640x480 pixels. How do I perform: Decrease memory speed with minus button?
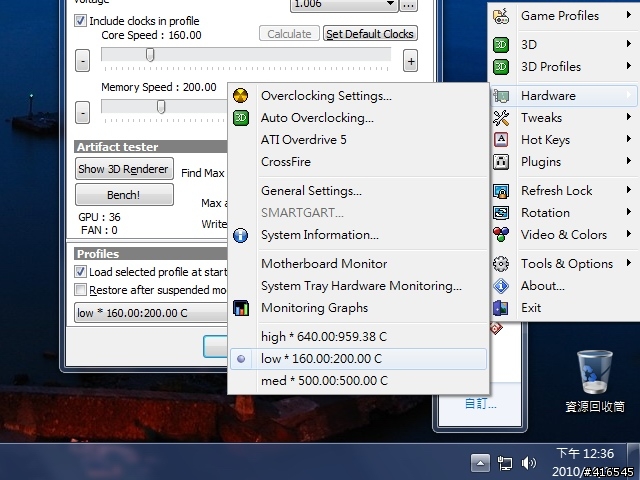coord(82,113)
